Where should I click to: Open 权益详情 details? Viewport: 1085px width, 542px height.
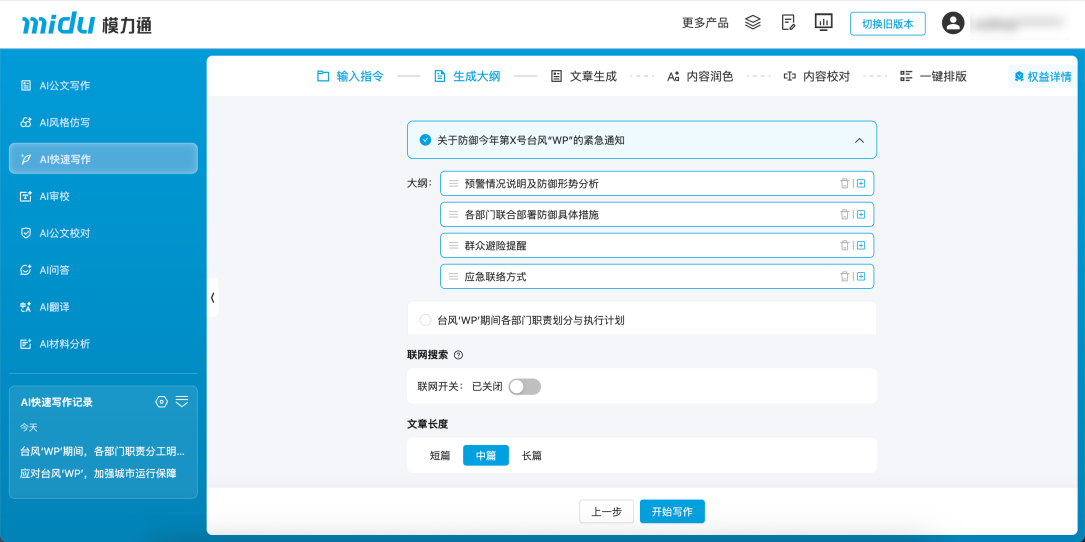tap(1042, 77)
